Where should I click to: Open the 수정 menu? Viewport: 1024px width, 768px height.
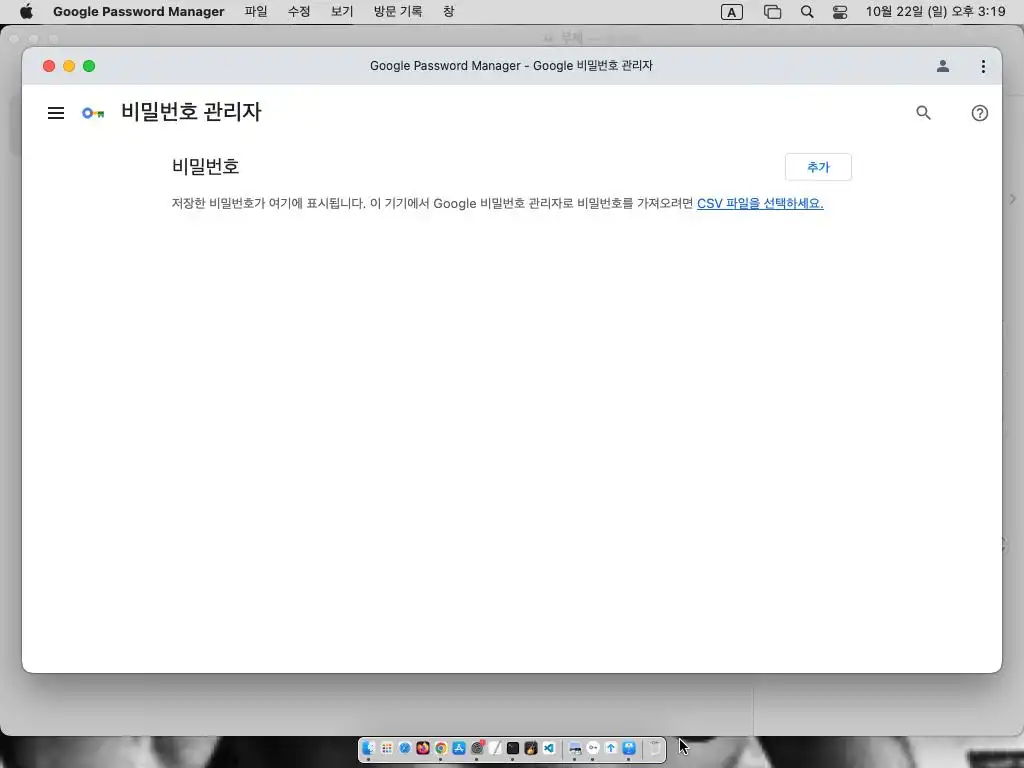pyautogui.click(x=299, y=12)
